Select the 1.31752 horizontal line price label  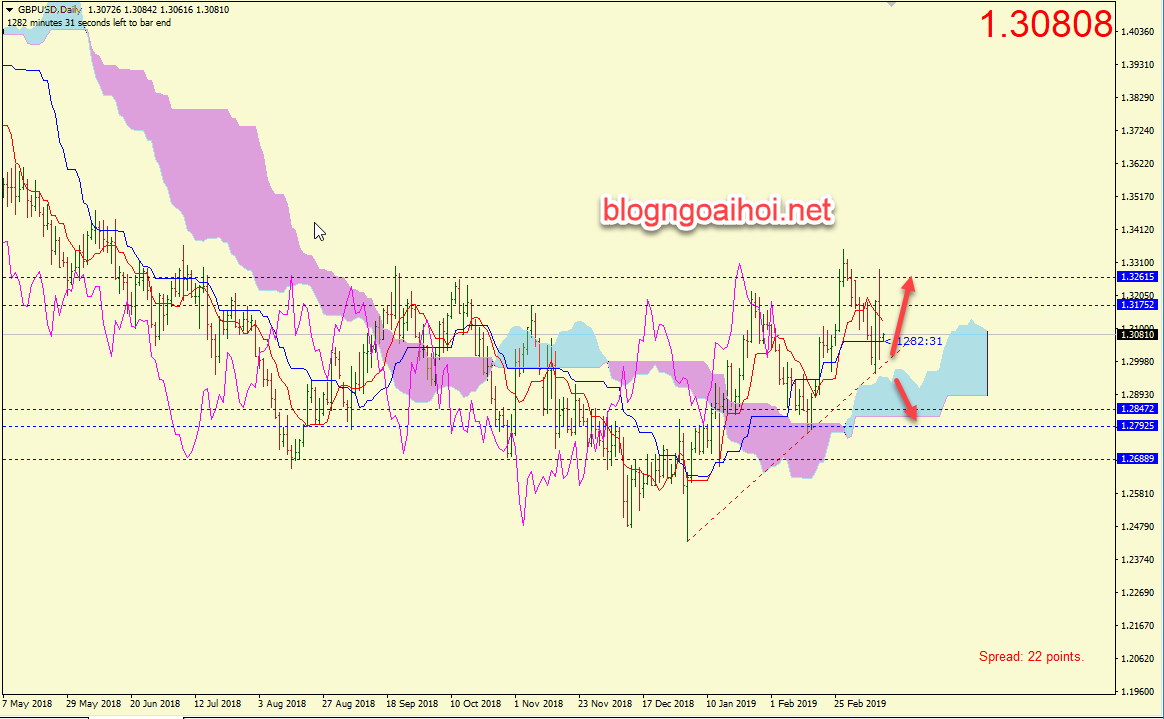point(1138,305)
